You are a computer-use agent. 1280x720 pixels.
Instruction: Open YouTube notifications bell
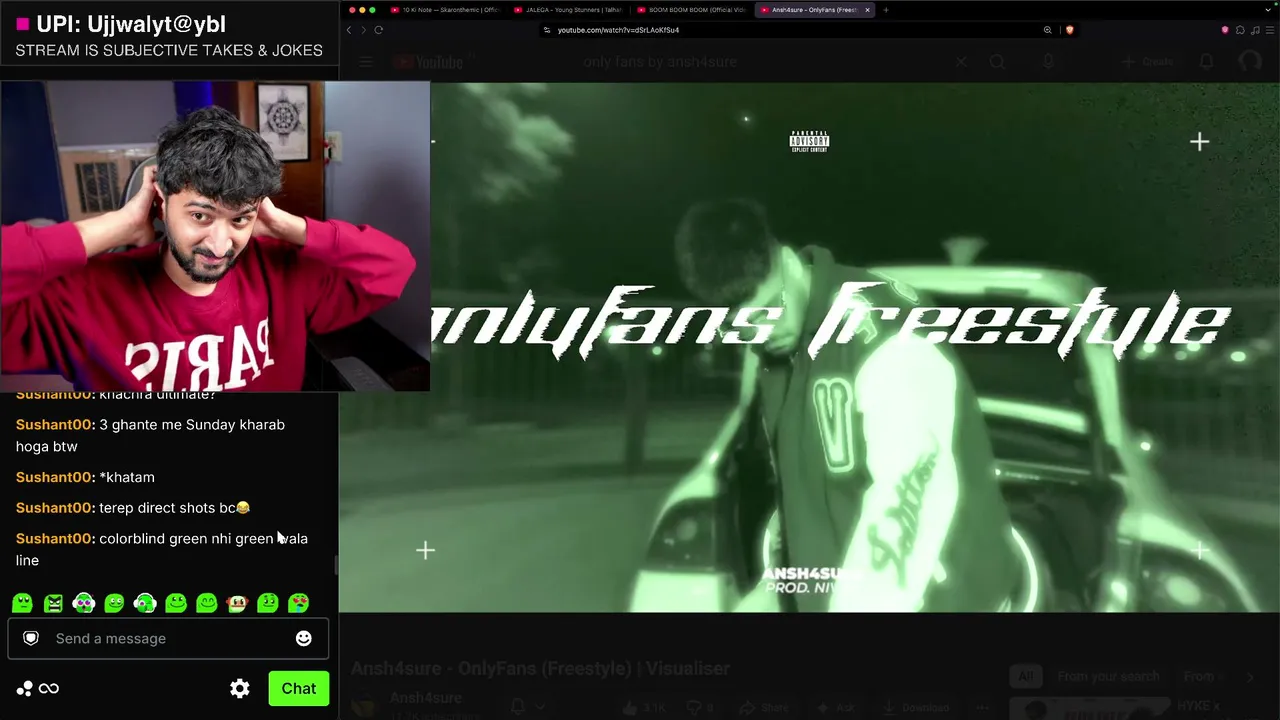tap(1207, 62)
